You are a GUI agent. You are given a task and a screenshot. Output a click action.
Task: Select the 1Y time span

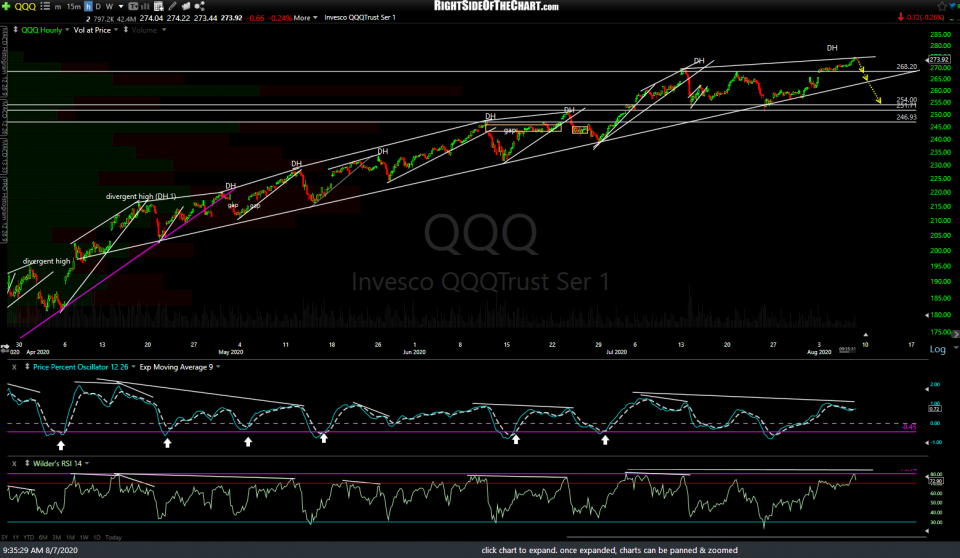pyautogui.click(x=16, y=537)
